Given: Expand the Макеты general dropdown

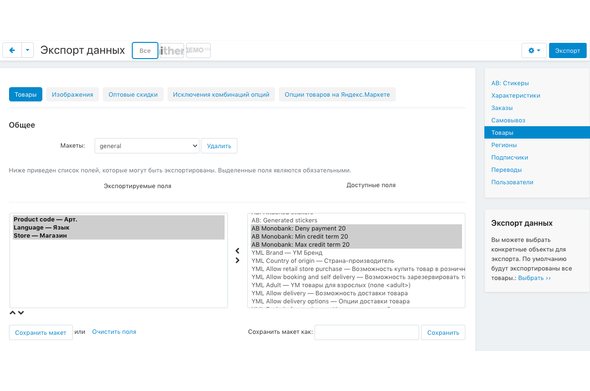Looking at the screenshot, I should point(147,146).
